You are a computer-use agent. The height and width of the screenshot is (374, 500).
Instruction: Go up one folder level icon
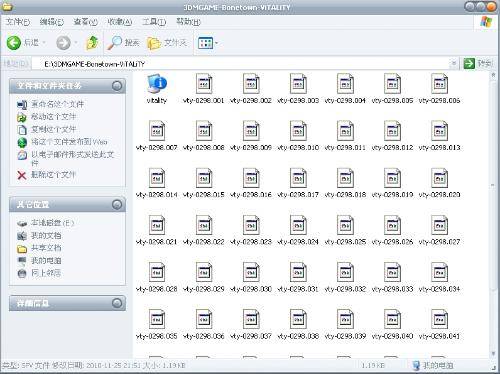pyautogui.click(x=92, y=43)
